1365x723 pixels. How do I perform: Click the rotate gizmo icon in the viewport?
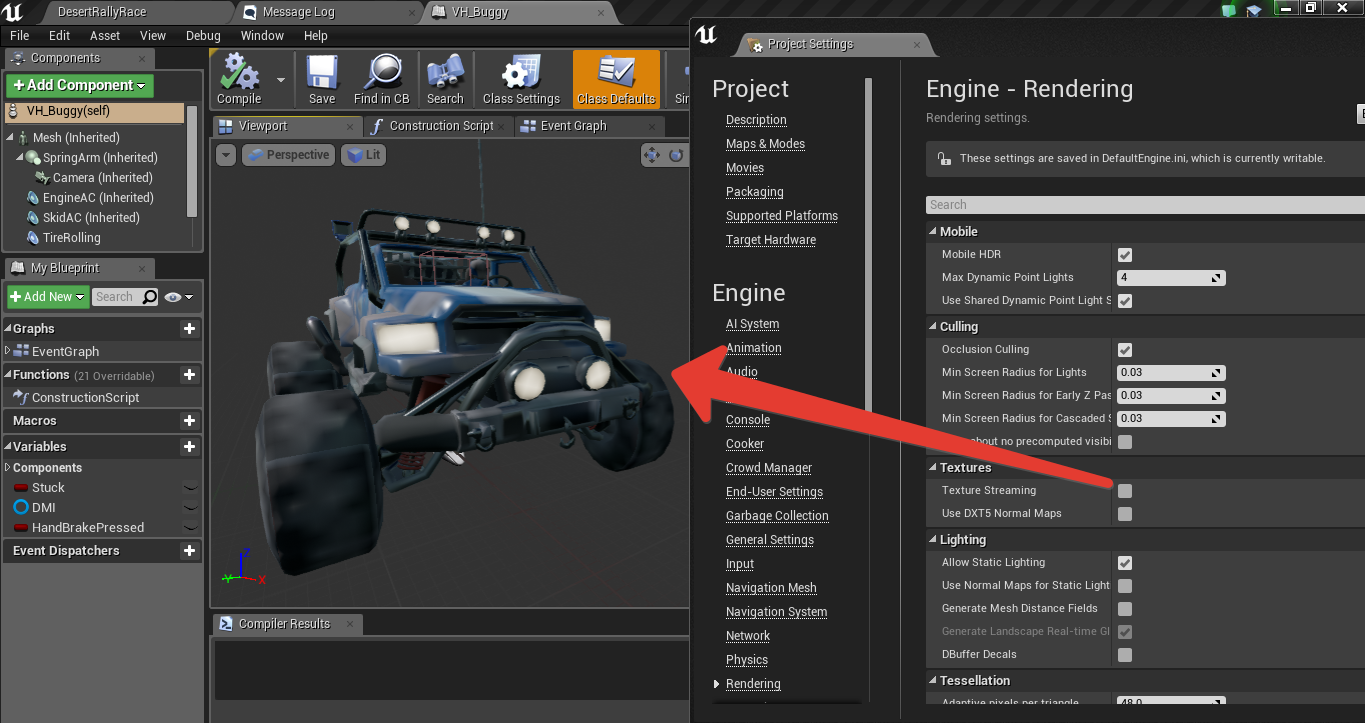[x=677, y=155]
